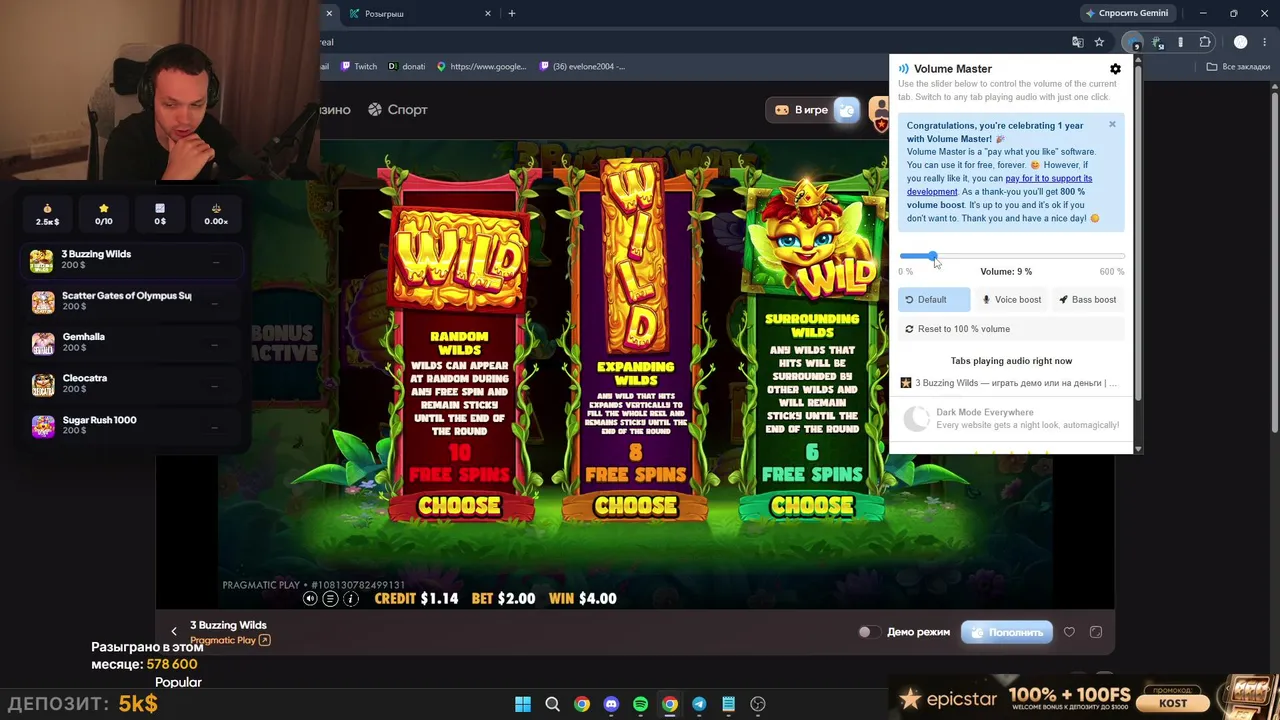Open the Notepad app on the taskbar
1280x720 pixels.
[x=728, y=704]
